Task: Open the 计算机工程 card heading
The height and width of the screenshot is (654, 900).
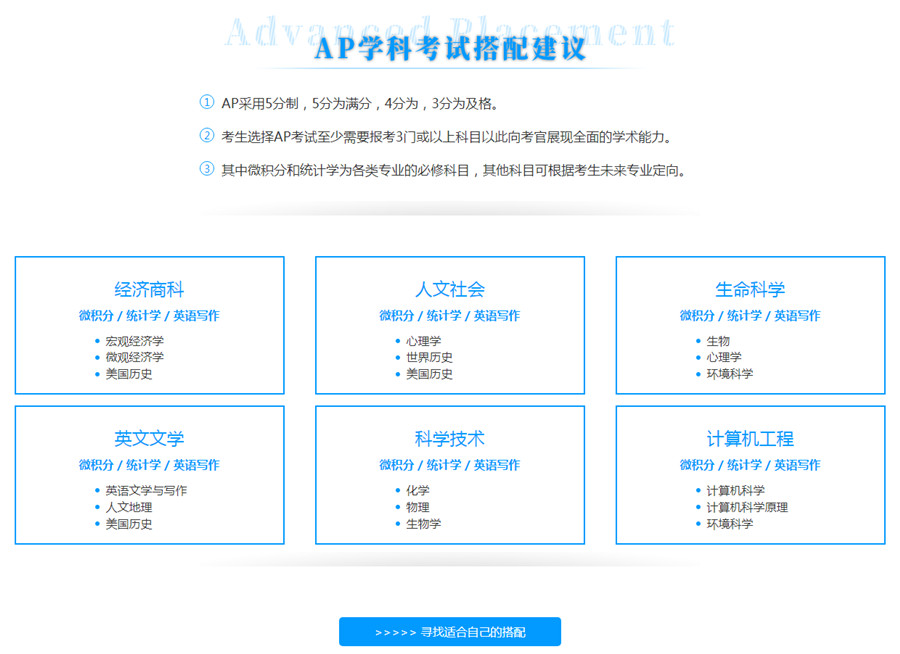Action: (750, 439)
